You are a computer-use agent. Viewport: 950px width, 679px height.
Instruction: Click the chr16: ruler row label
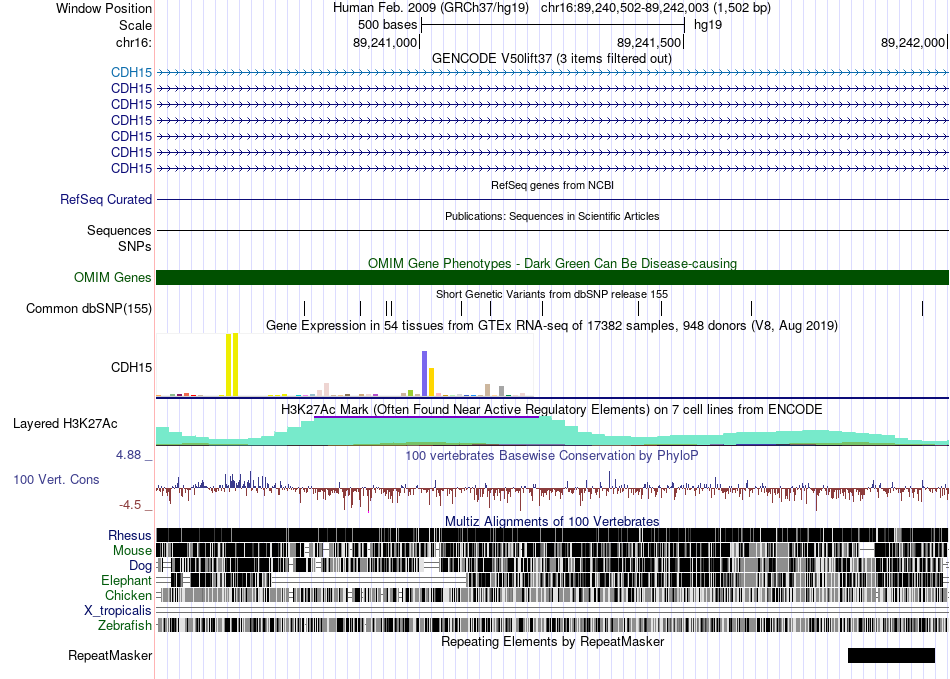pyautogui.click(x=133, y=42)
